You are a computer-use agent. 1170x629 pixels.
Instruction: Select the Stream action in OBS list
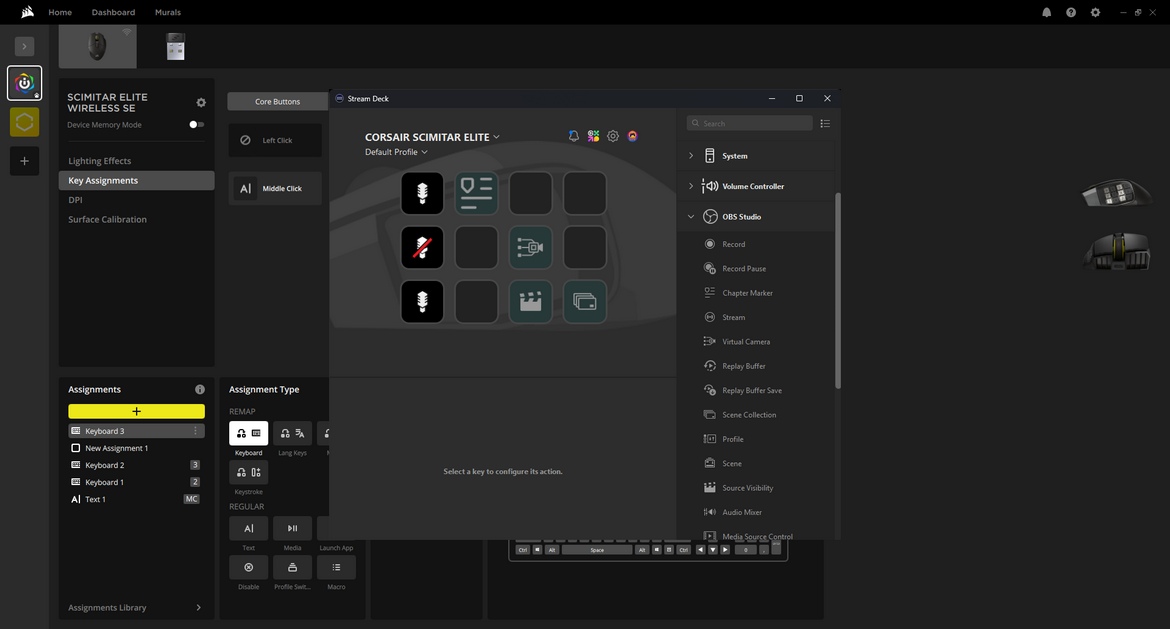pos(757,317)
